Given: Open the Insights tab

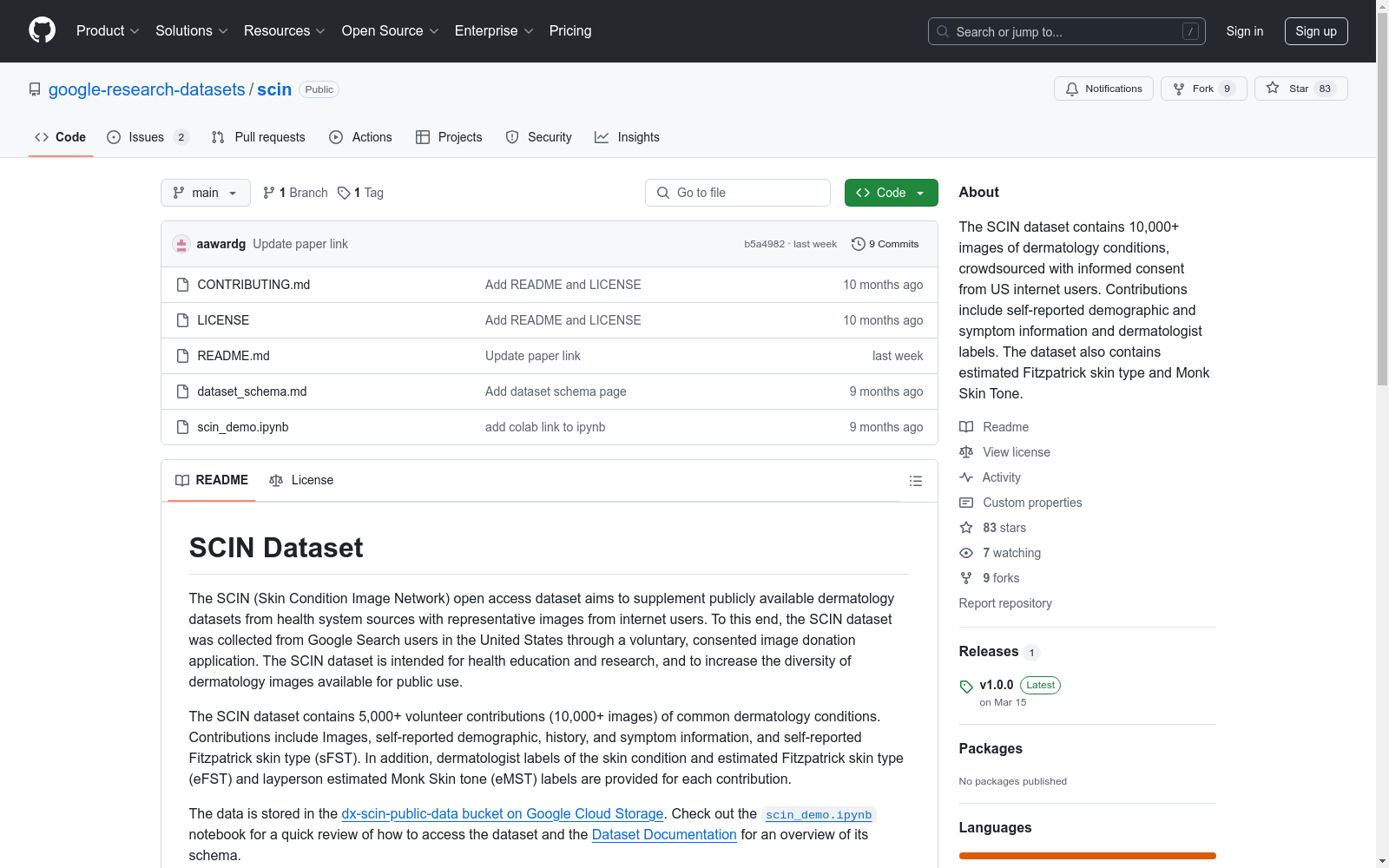Looking at the screenshot, I should 628,137.
